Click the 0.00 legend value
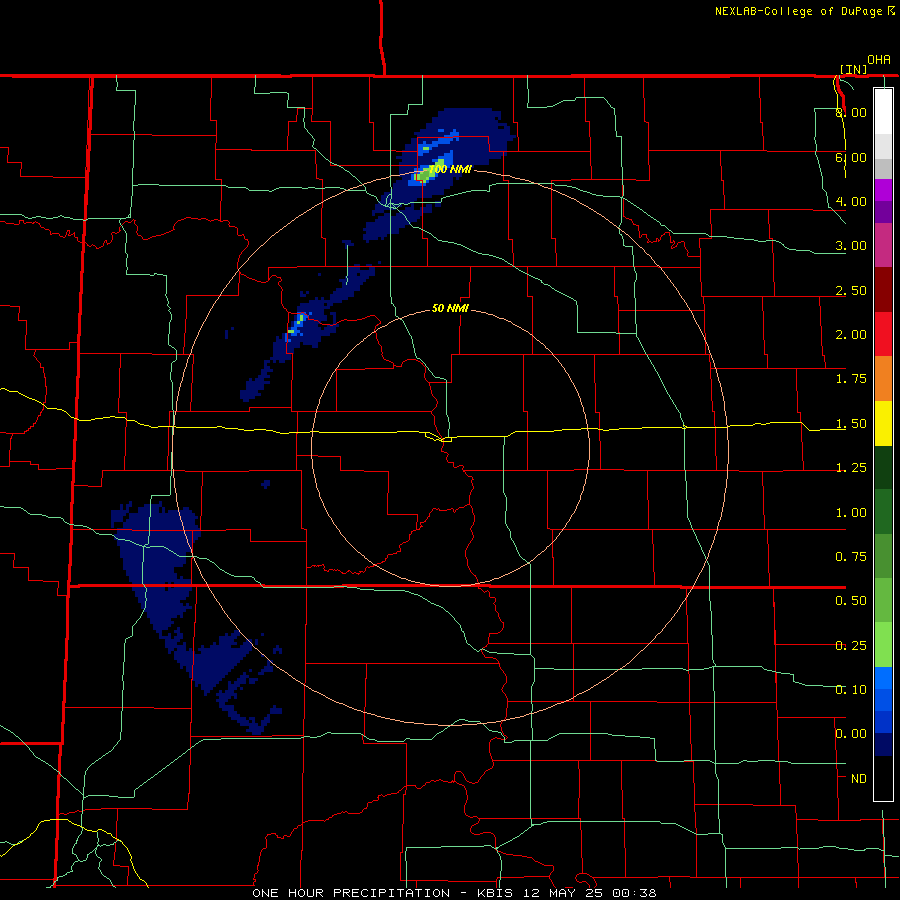The width and height of the screenshot is (900, 900). tap(851, 734)
